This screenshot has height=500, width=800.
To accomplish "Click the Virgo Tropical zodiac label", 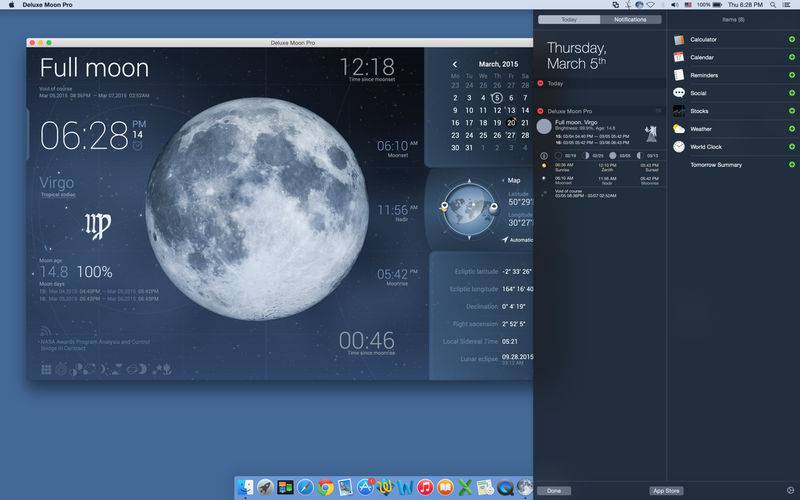I will point(57,186).
